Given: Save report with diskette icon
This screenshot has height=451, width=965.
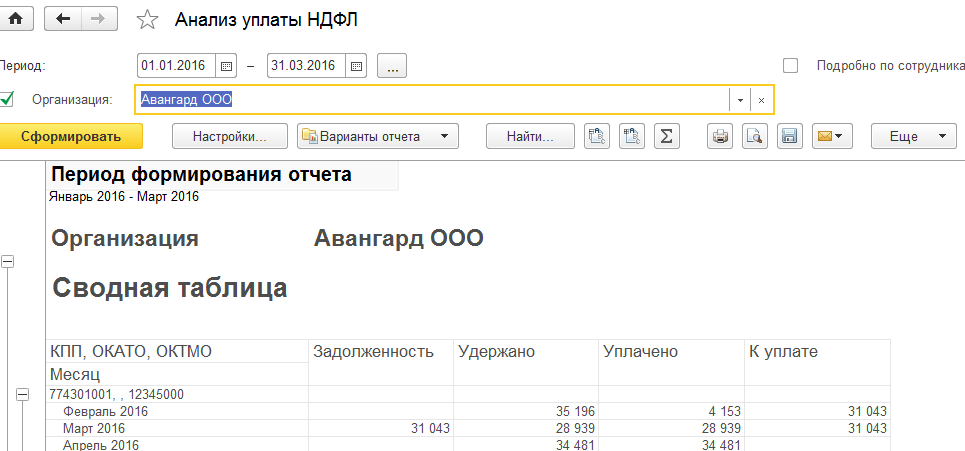Looking at the screenshot, I should (x=790, y=136).
